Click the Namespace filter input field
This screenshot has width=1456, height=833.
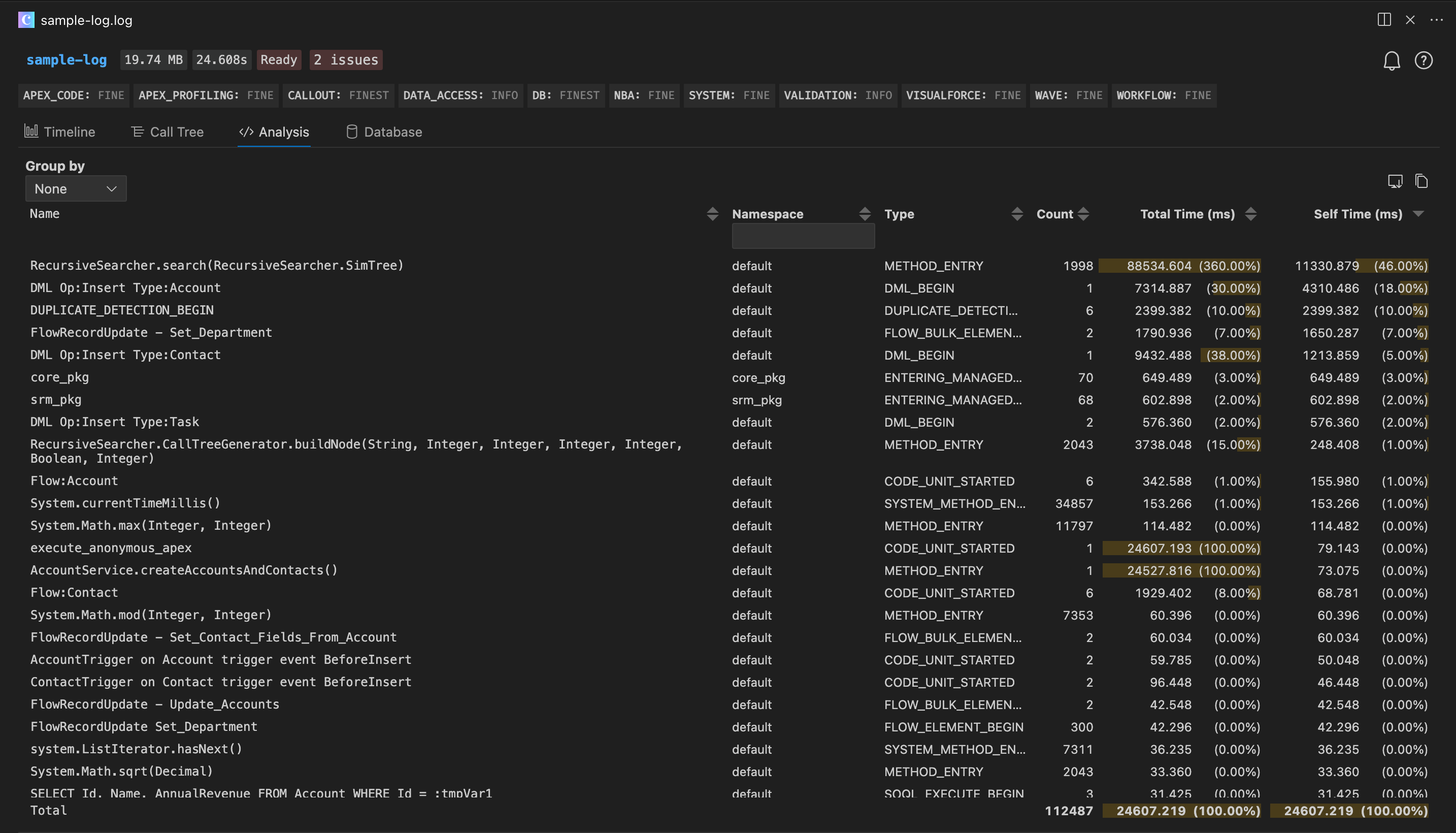[803, 236]
